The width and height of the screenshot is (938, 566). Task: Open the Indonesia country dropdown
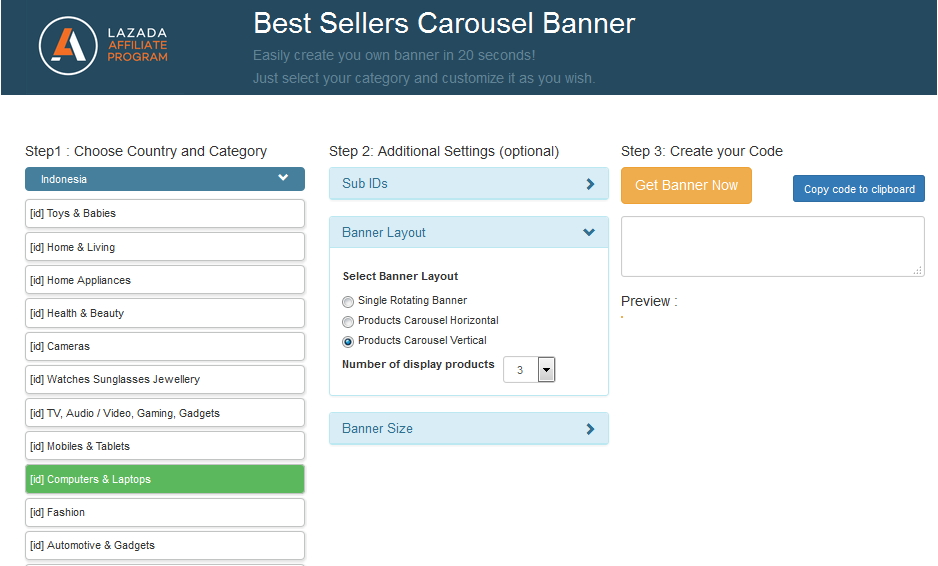(165, 179)
